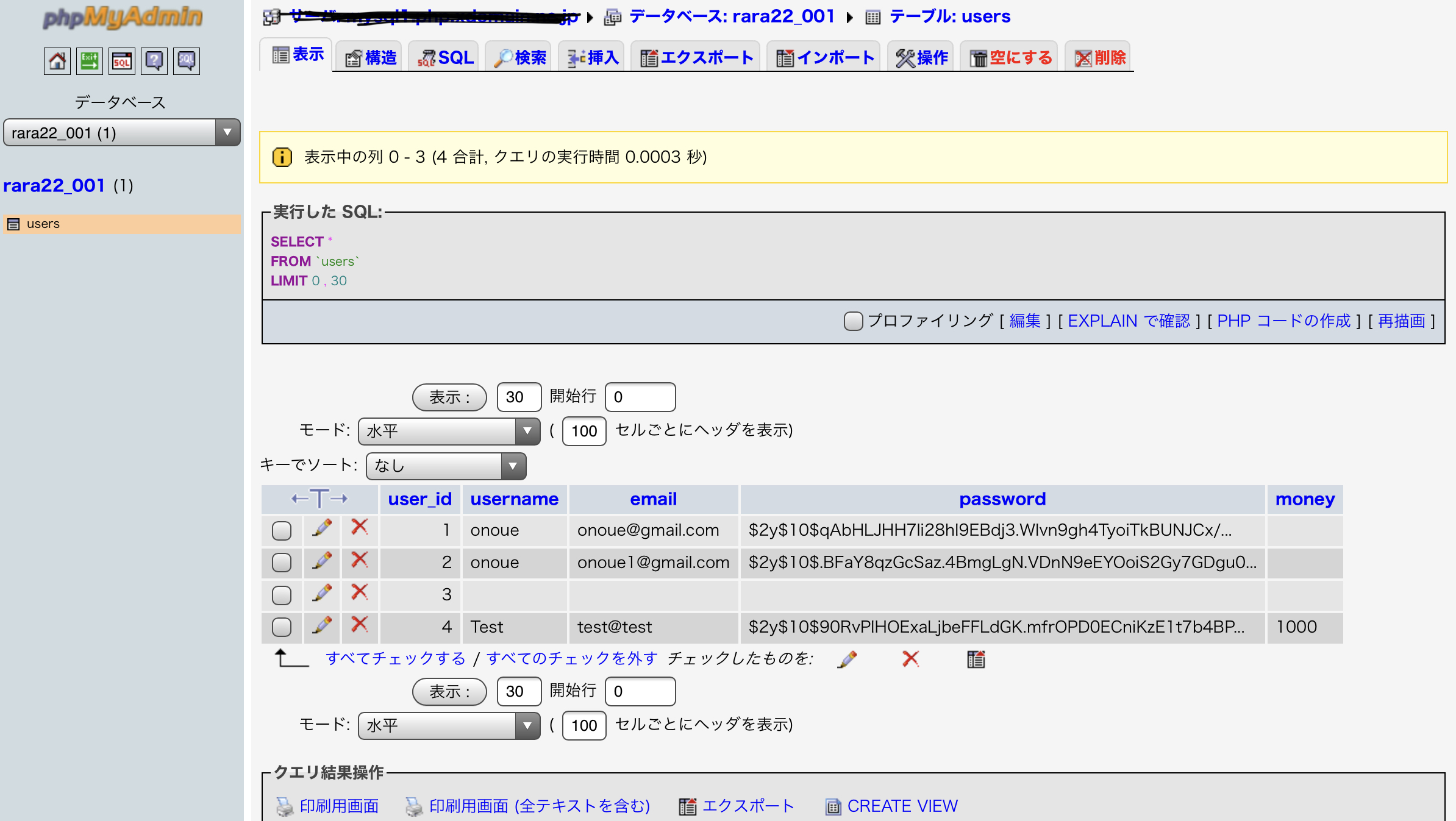This screenshot has width=1456, height=821.
Task: Click the upper 表示 button
Action: pyautogui.click(x=449, y=397)
